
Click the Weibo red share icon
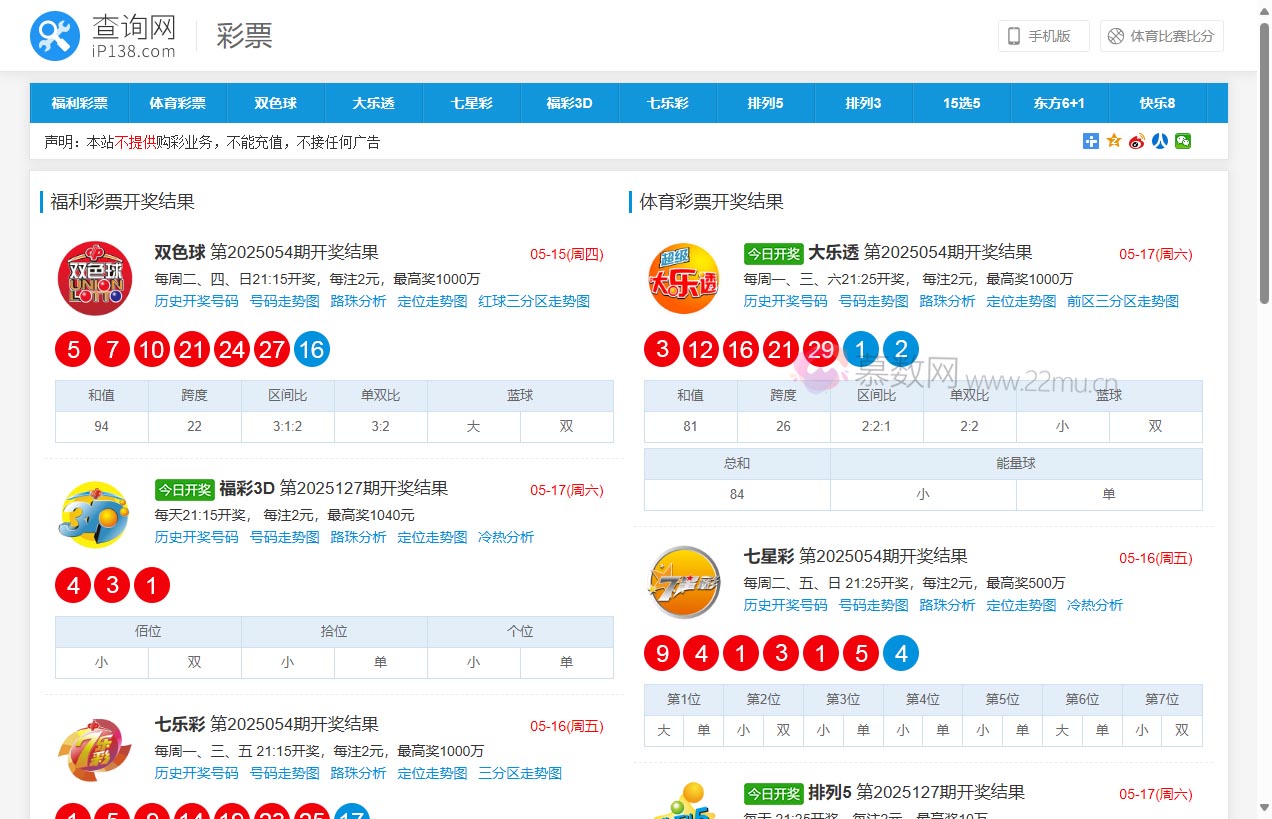click(x=1136, y=141)
